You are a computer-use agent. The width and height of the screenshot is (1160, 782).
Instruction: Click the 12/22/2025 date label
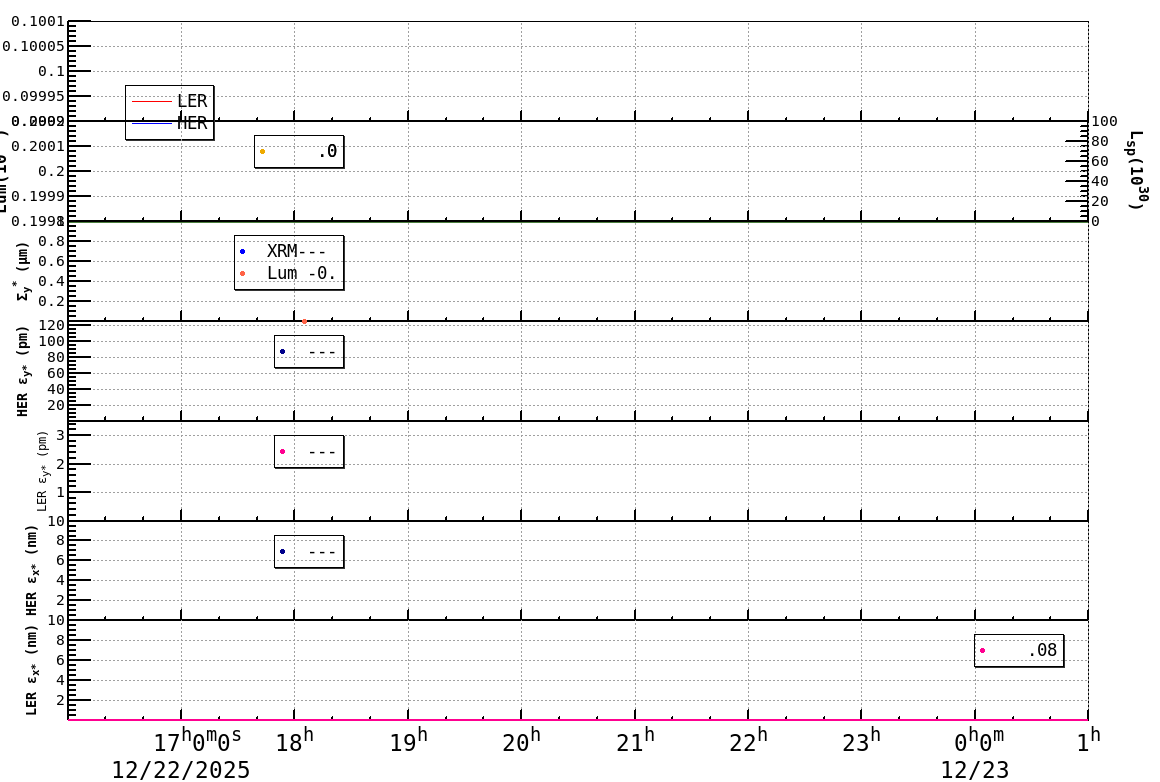click(180, 768)
